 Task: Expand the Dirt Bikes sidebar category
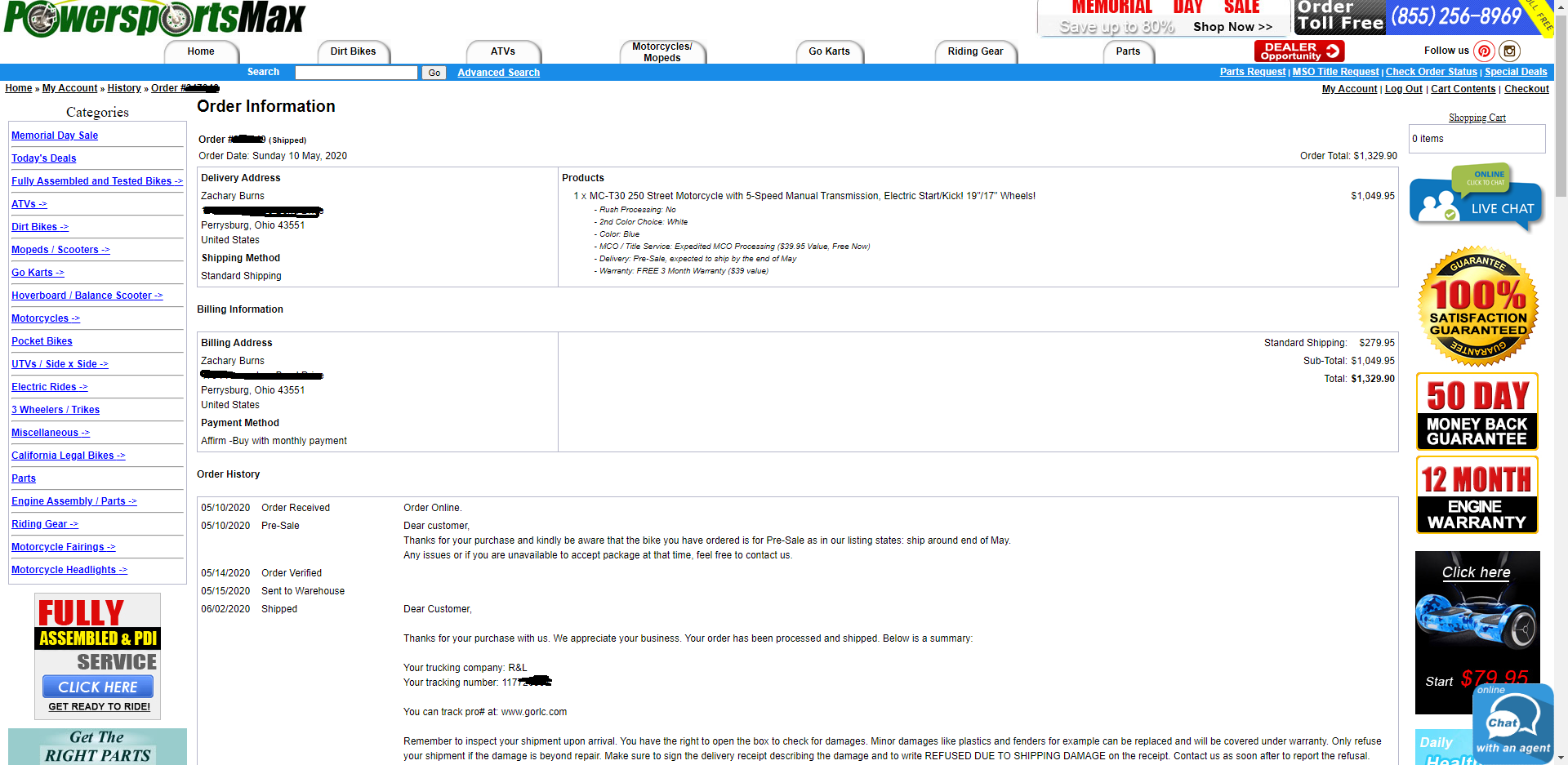40,227
